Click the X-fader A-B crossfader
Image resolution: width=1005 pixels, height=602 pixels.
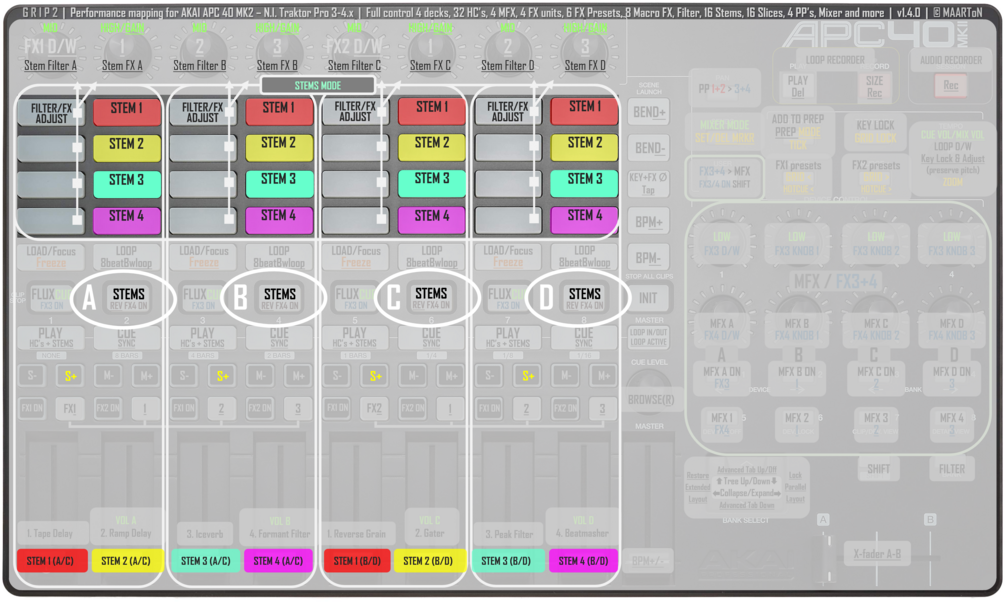[x=877, y=554]
